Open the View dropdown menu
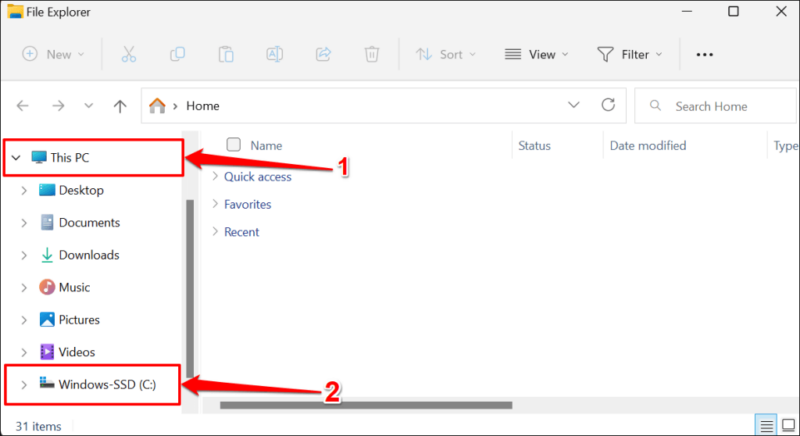This screenshot has width=800, height=436. click(x=536, y=54)
